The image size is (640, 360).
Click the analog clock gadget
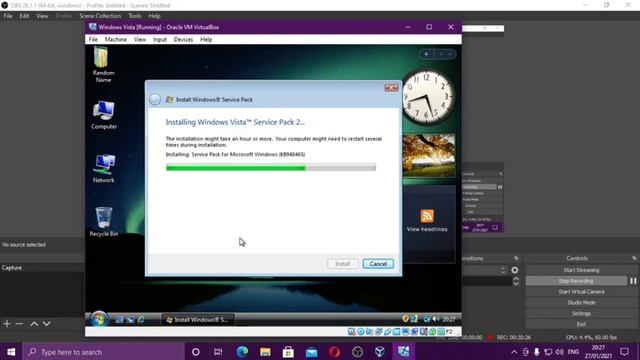(x=428, y=97)
